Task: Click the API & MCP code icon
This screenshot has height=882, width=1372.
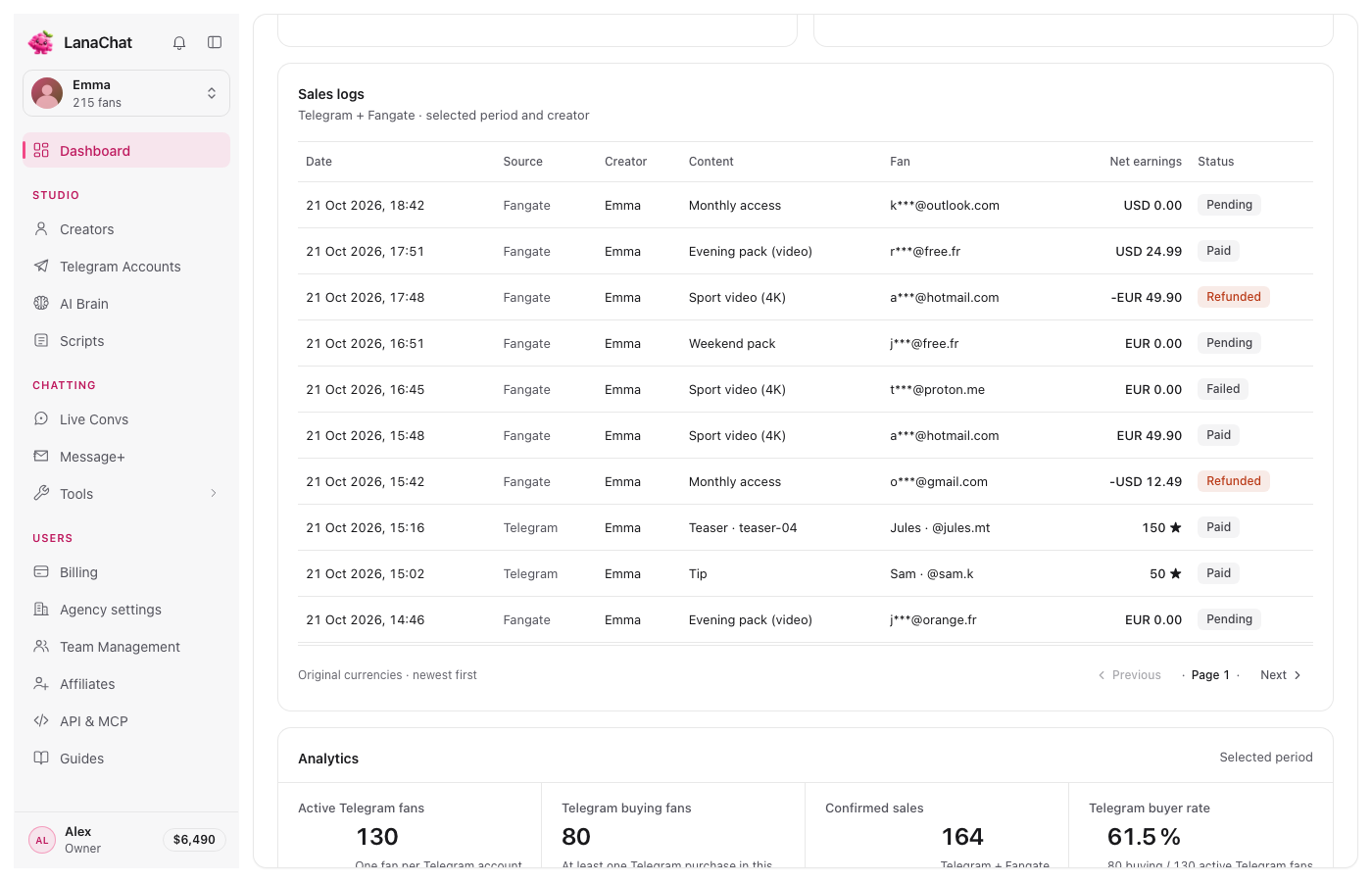Action: (x=41, y=720)
